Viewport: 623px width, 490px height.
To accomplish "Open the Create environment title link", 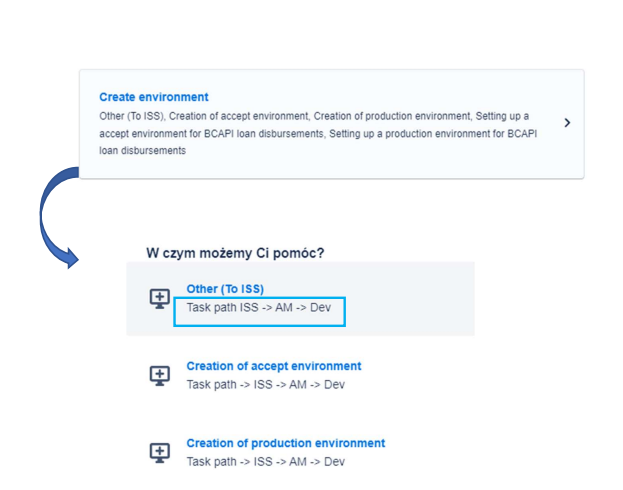I will (154, 97).
